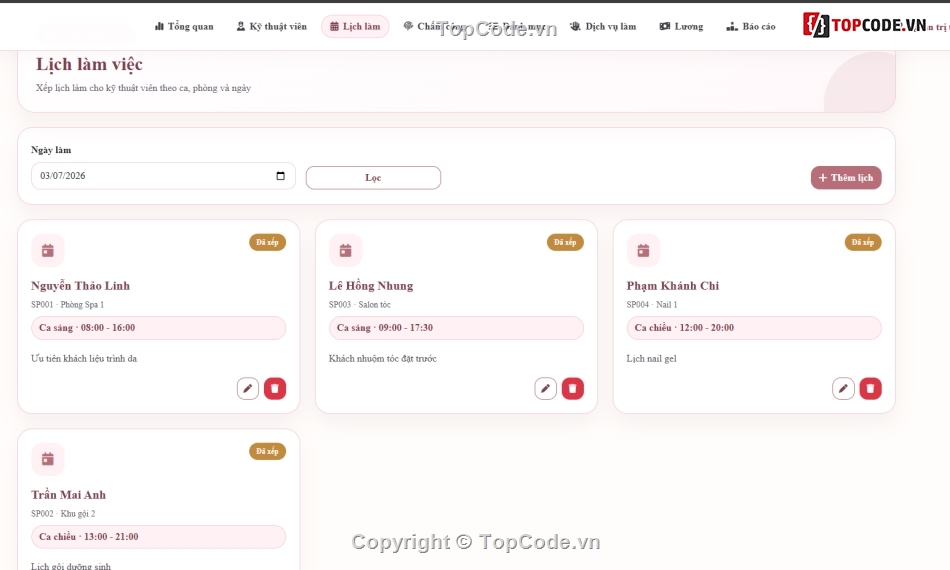Delete Nguyễn Thảo Linh's schedule entry
The image size is (950, 570).
click(x=275, y=388)
